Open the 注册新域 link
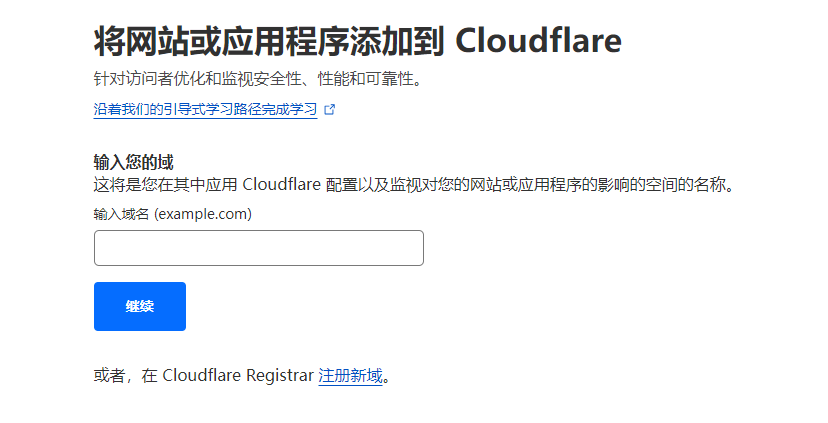828x423 pixels. click(350, 376)
